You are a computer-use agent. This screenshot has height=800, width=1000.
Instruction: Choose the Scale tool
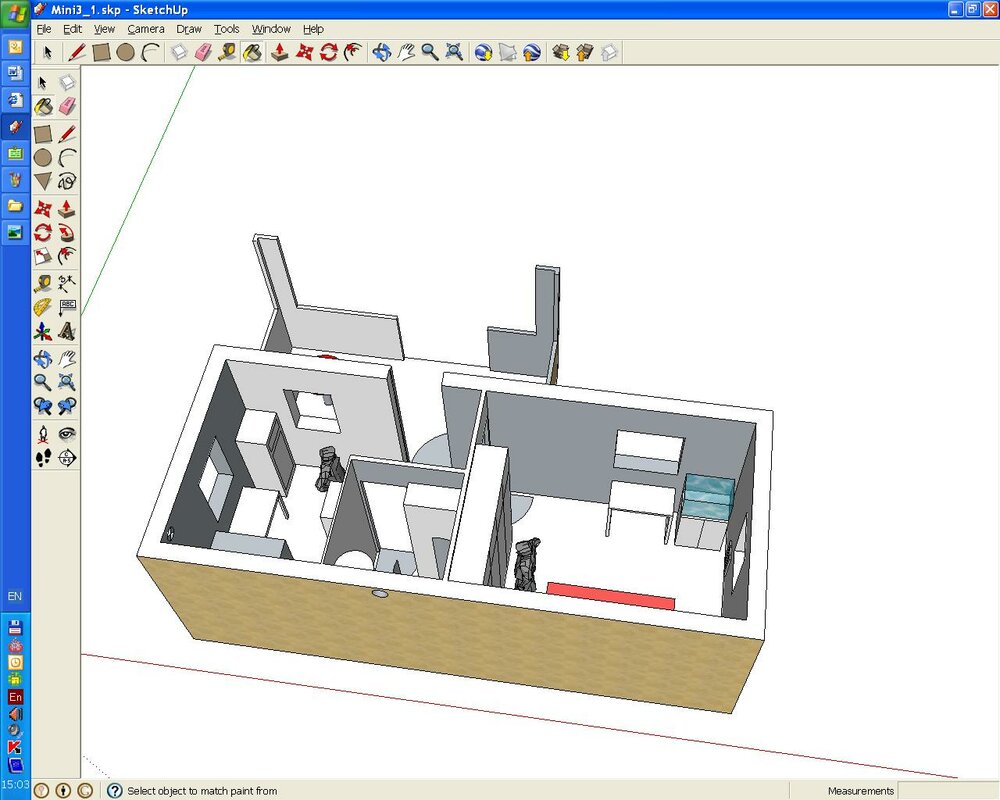pyautogui.click(x=43, y=257)
